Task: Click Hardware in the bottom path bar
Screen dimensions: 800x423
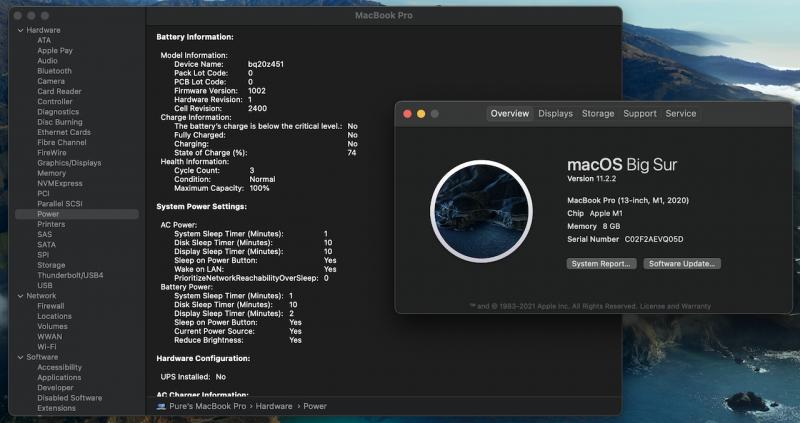Action: [x=274, y=407]
